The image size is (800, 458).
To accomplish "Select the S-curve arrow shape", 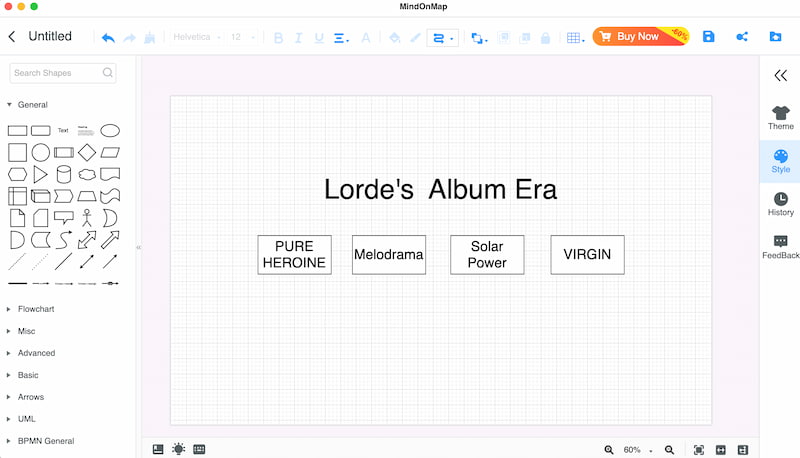I will tap(64, 240).
